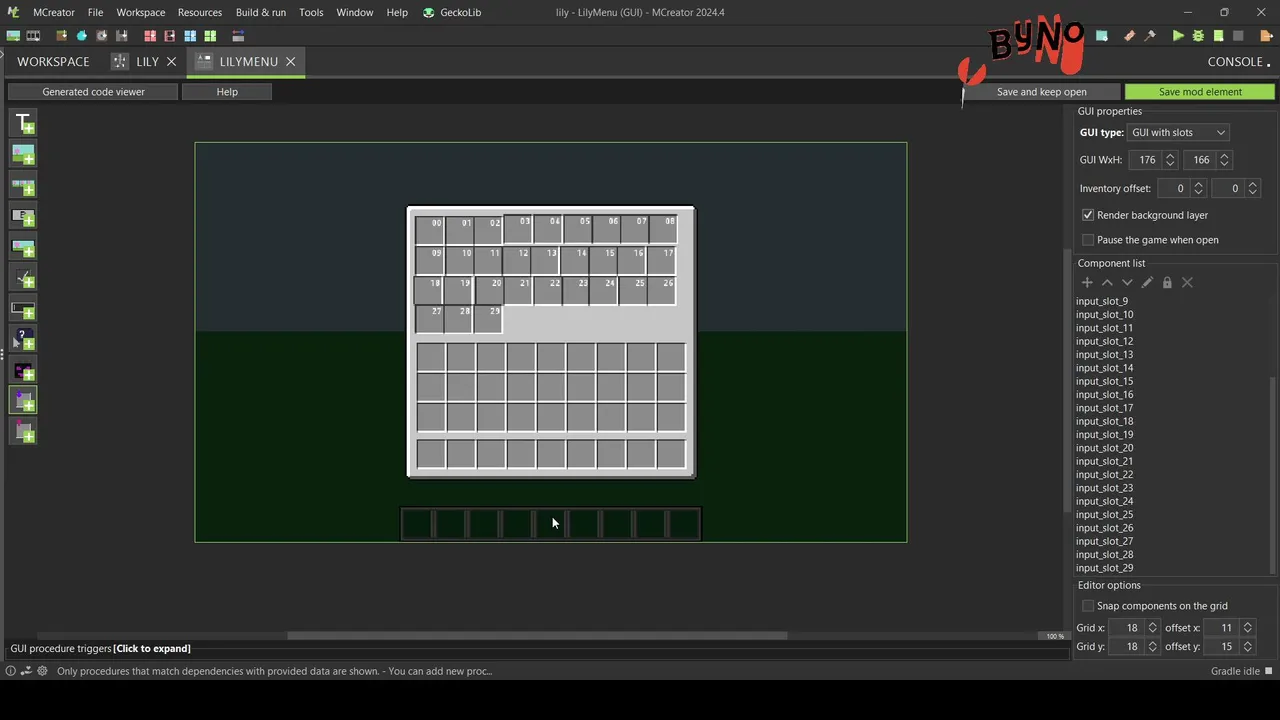Delete selected component with X icon
The height and width of the screenshot is (720, 1280).
coord(1187,283)
